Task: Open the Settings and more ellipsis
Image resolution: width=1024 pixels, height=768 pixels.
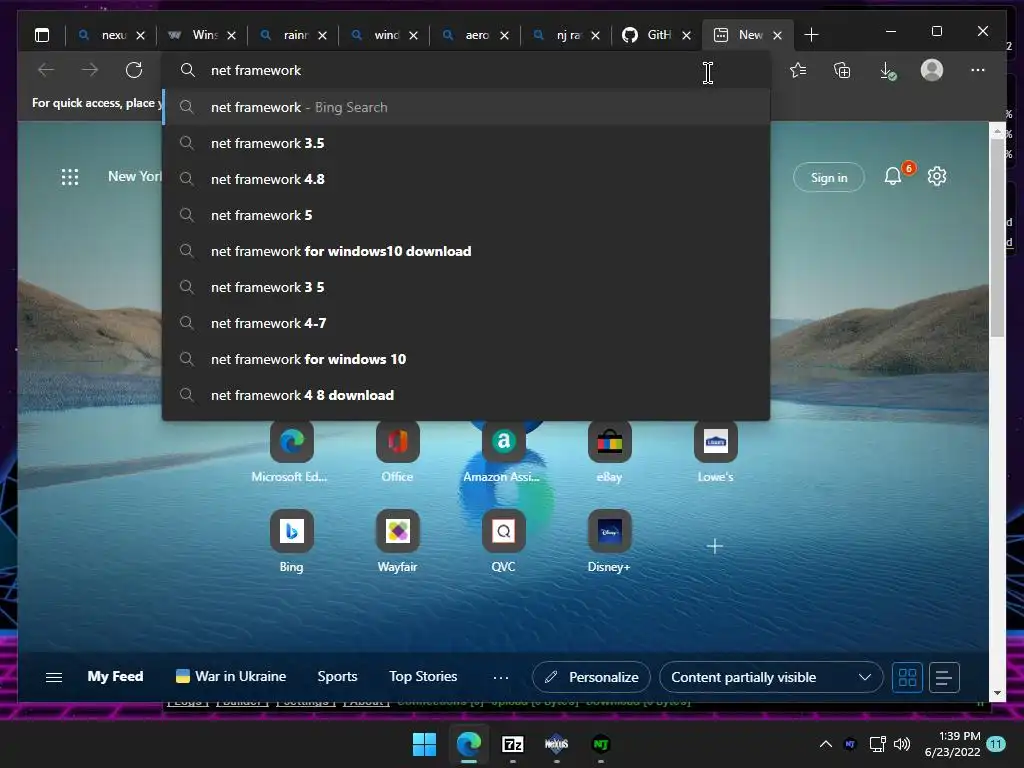Action: pyautogui.click(x=978, y=70)
